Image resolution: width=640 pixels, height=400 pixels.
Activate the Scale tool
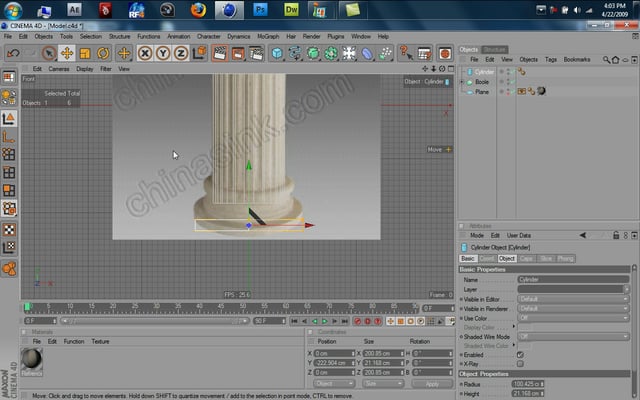[x=85, y=53]
